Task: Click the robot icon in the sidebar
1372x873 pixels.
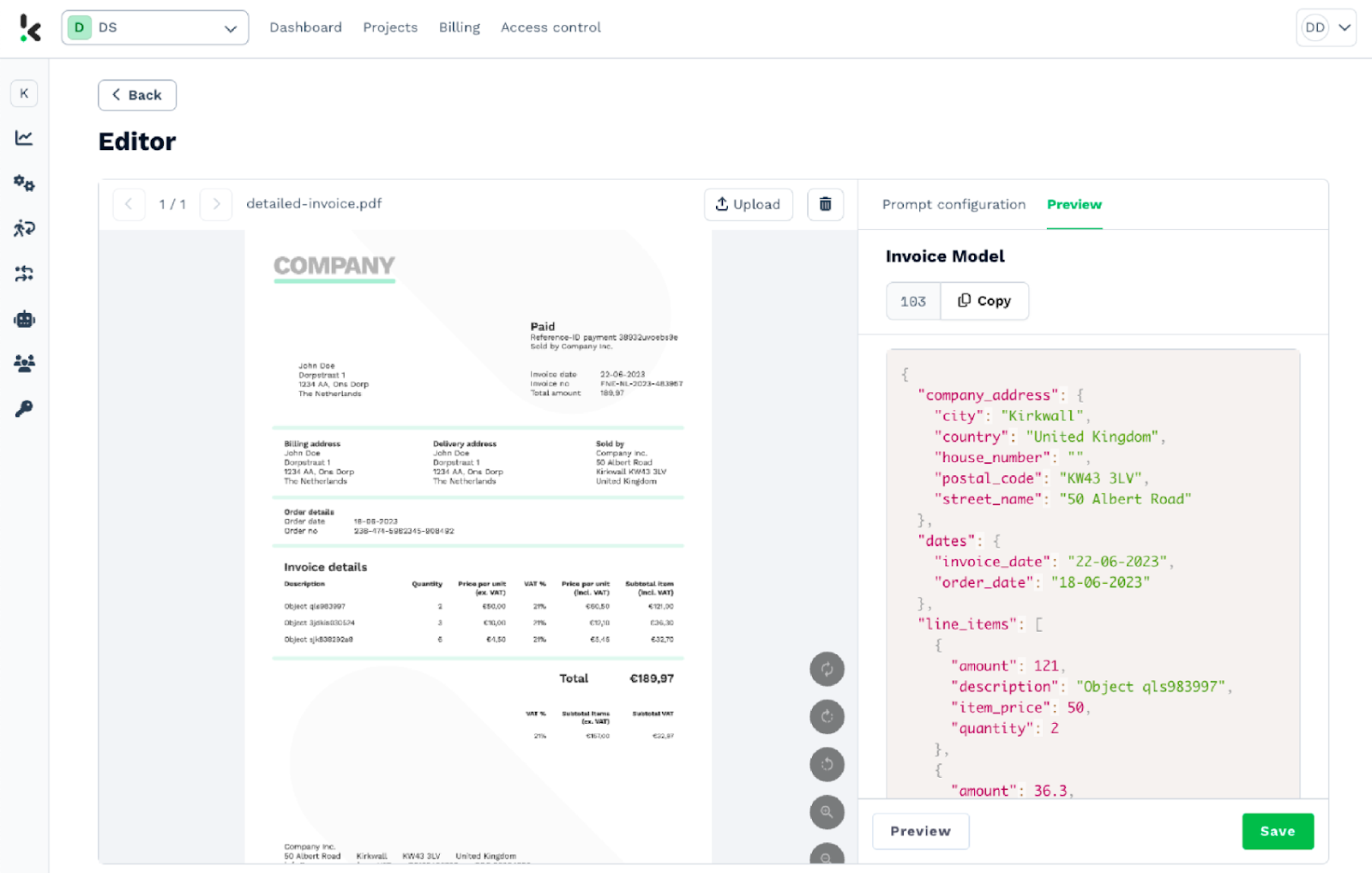Action: (x=24, y=319)
